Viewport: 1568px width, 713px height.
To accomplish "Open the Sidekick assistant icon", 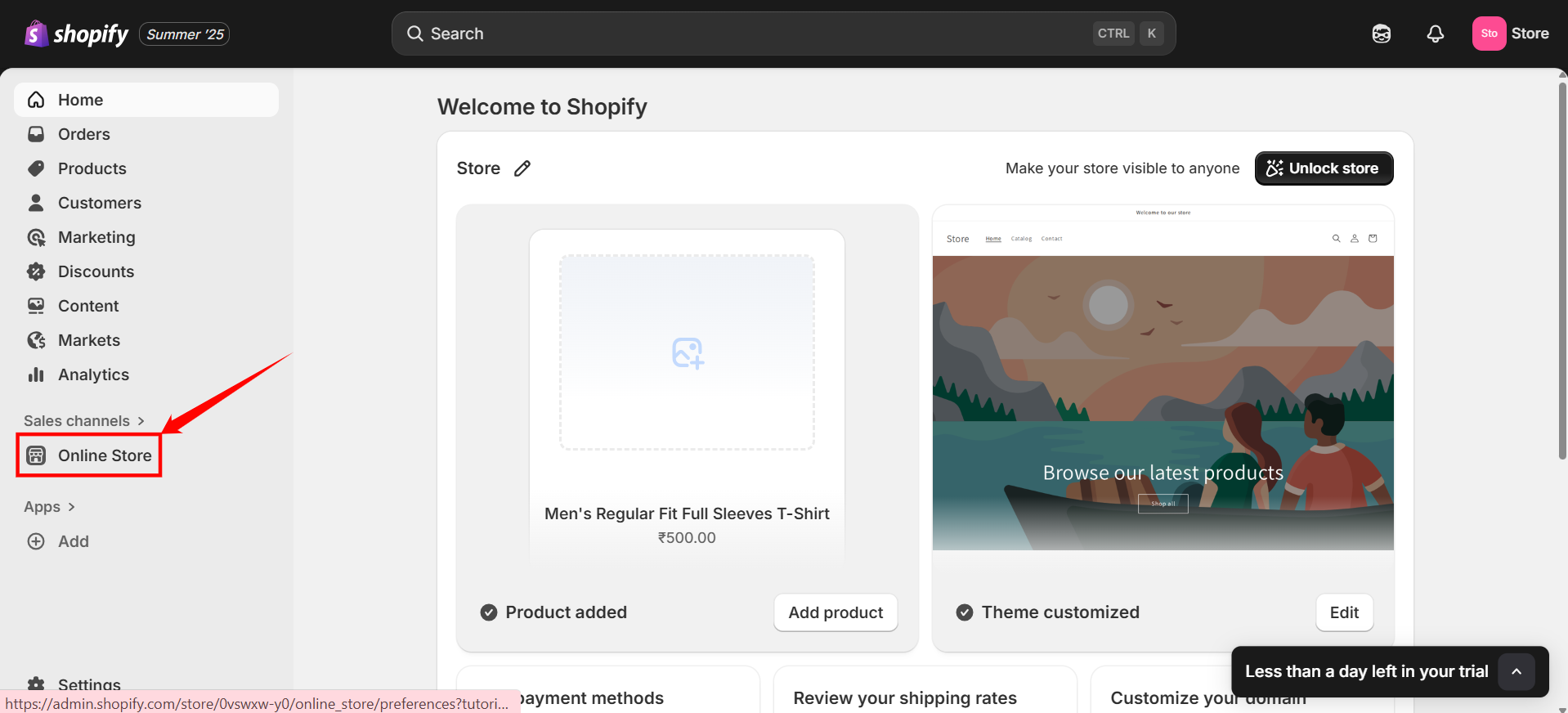I will click(1382, 34).
